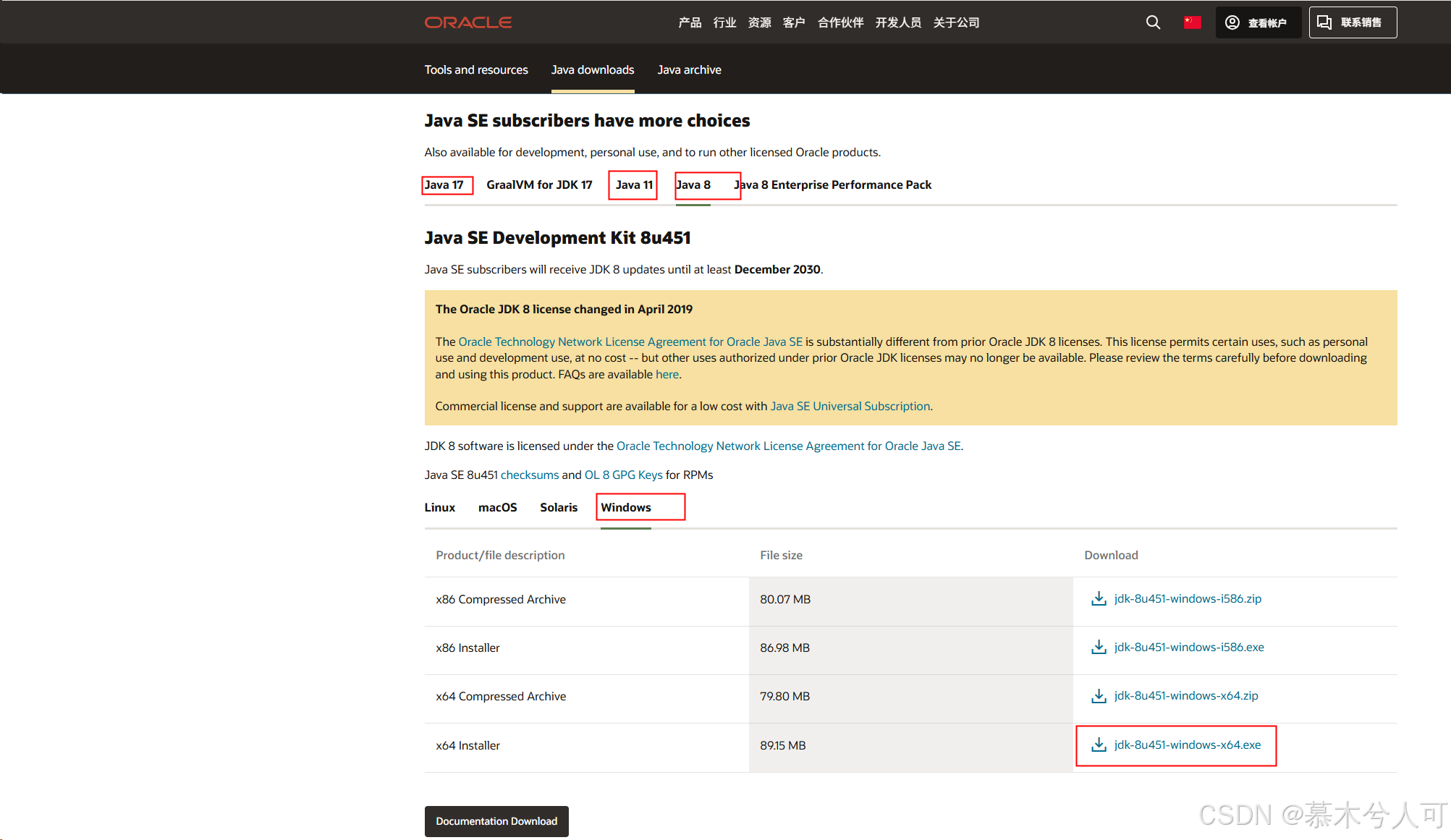Click the 'Download' column header
Image resolution: width=1451 pixels, height=840 pixels.
click(1111, 555)
